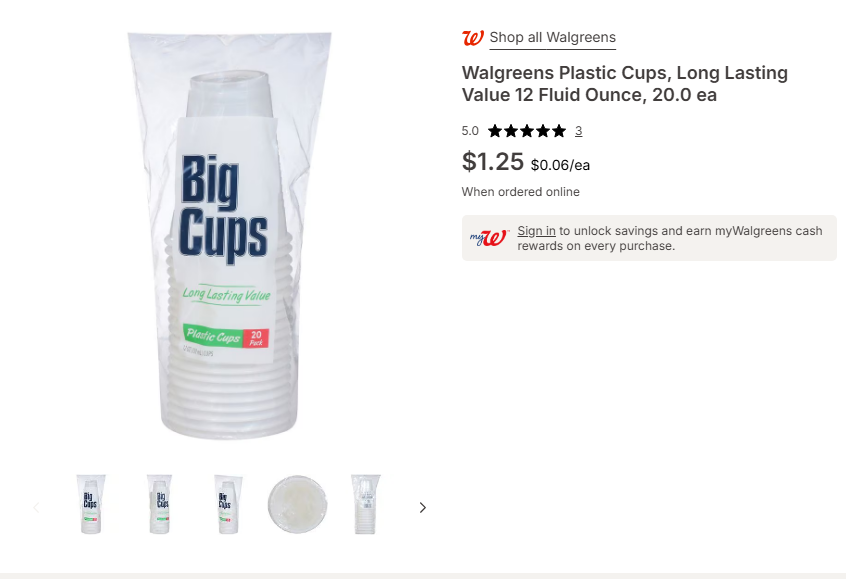Screen dimensions: 846x579
Task: Click the myWalgreens logo in savings banner
Action: [489, 237]
